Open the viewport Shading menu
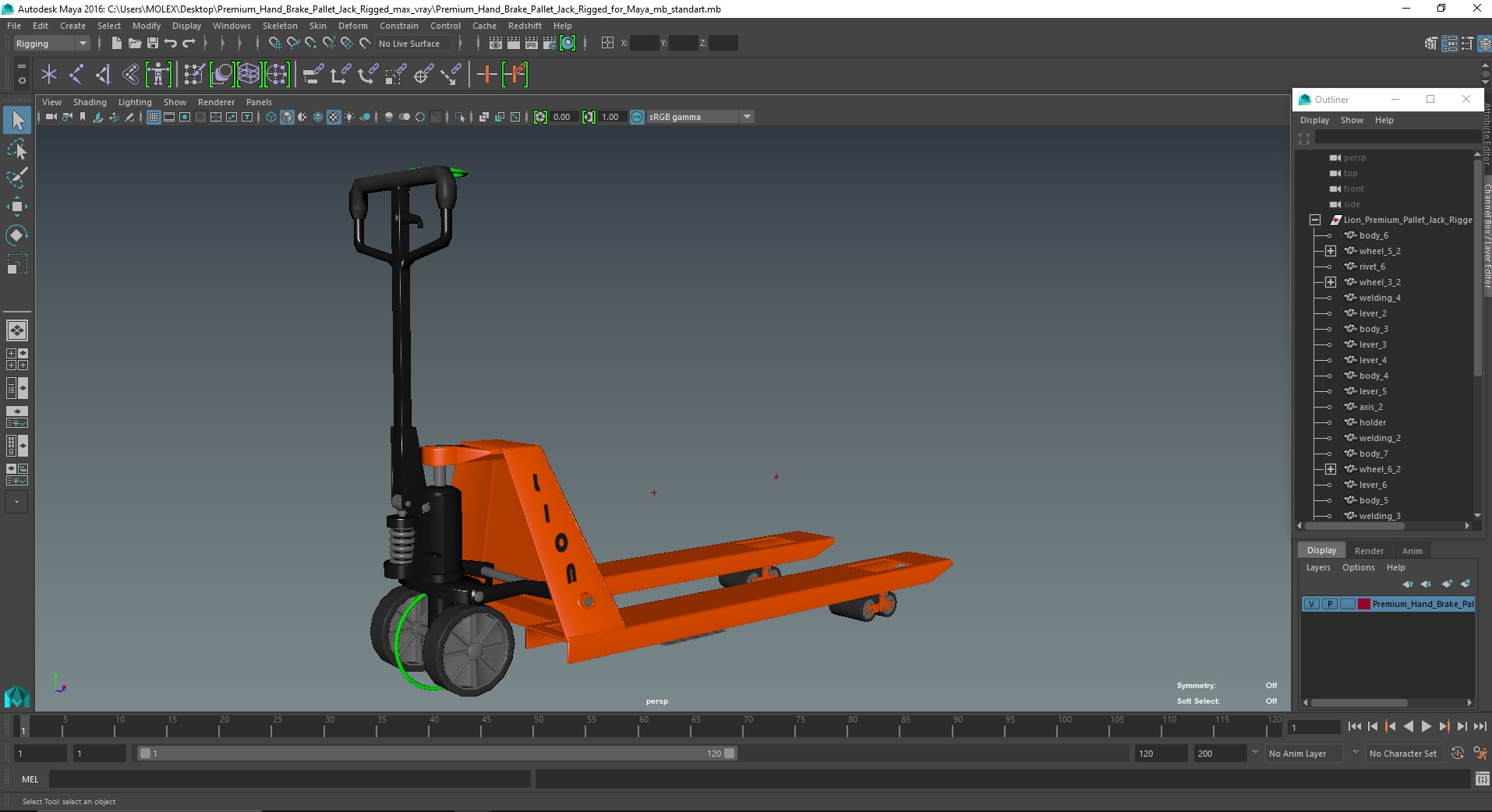This screenshot has height=812, width=1492. tap(90, 102)
